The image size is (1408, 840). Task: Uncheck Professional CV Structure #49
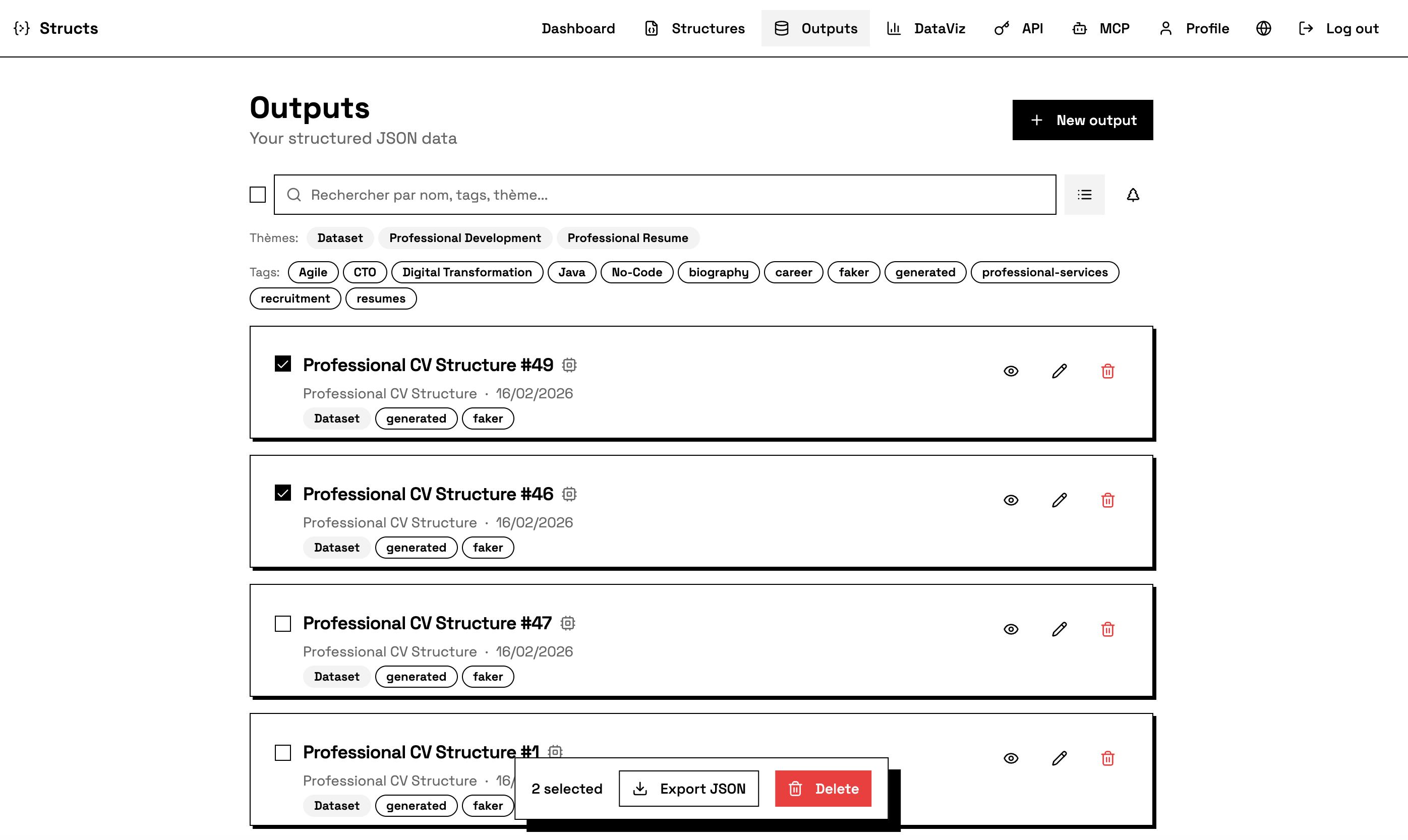pyautogui.click(x=282, y=364)
